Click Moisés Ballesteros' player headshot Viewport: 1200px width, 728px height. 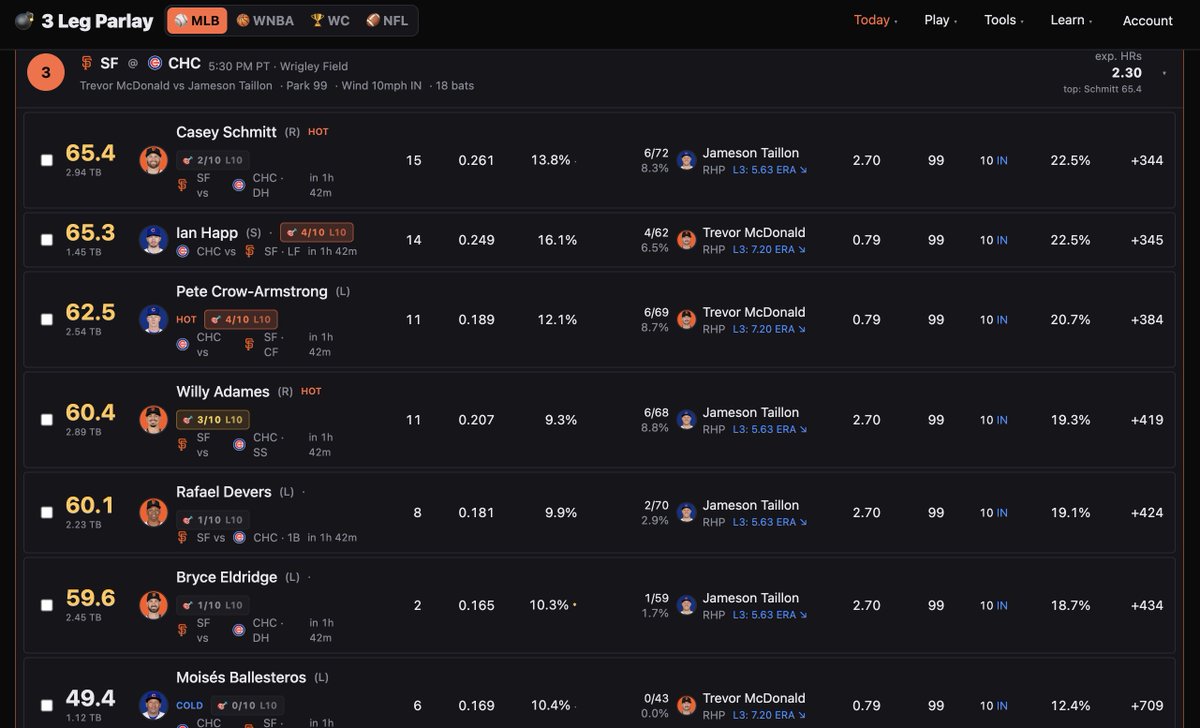pyautogui.click(x=153, y=705)
